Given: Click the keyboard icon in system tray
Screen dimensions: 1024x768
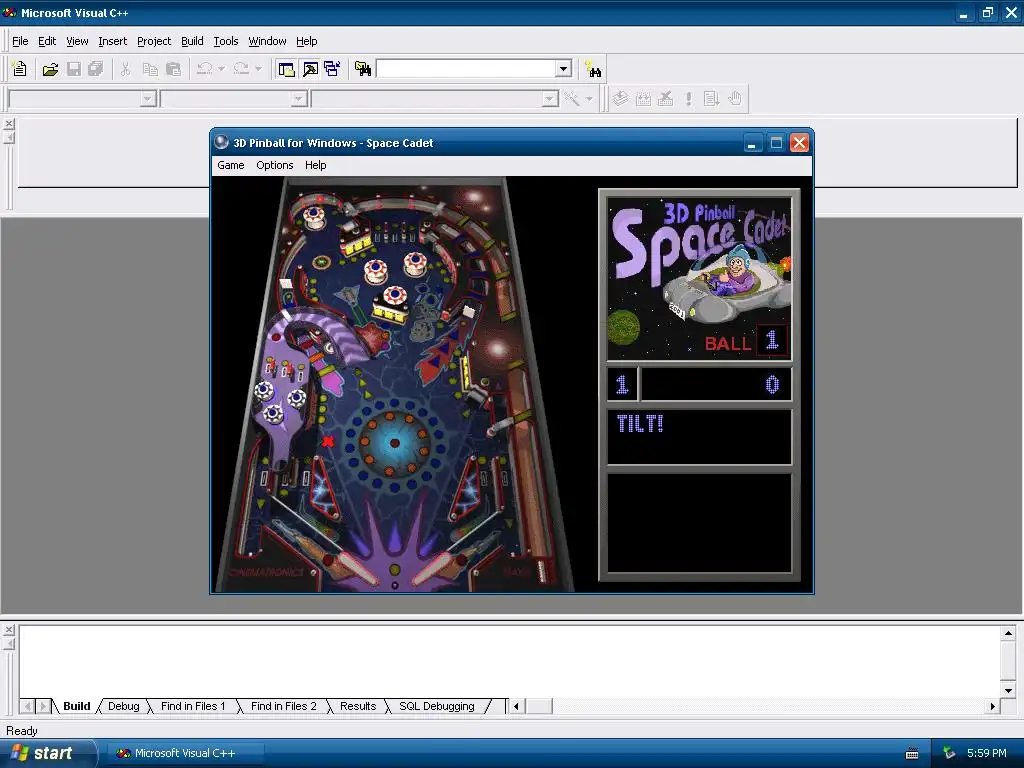Looking at the screenshot, I should tap(912, 754).
